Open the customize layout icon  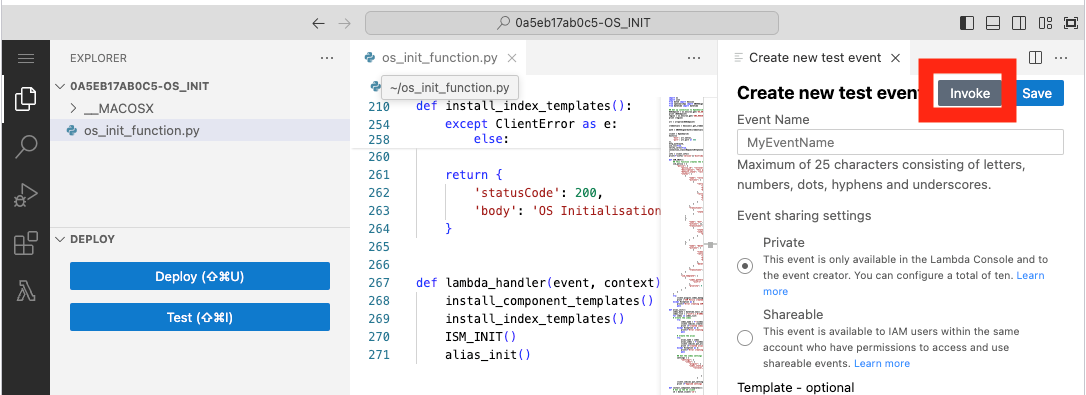pyautogui.click(x=1045, y=23)
